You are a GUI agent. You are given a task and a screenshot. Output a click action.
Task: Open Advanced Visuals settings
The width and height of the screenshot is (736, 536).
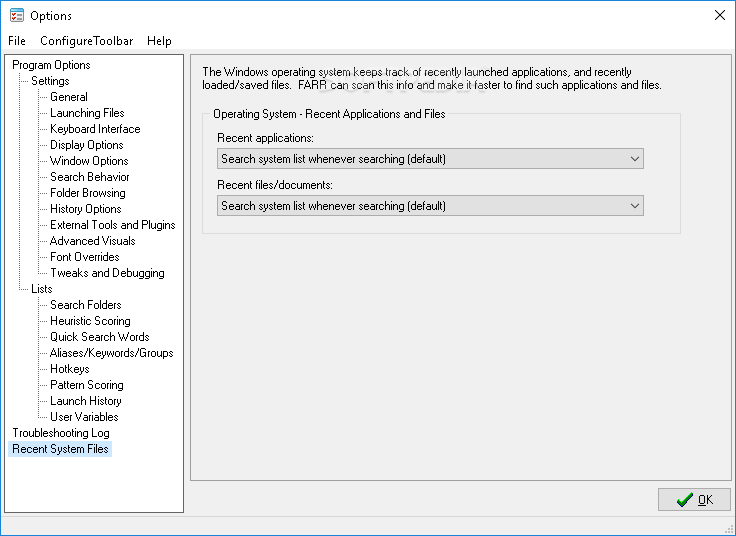(x=92, y=240)
